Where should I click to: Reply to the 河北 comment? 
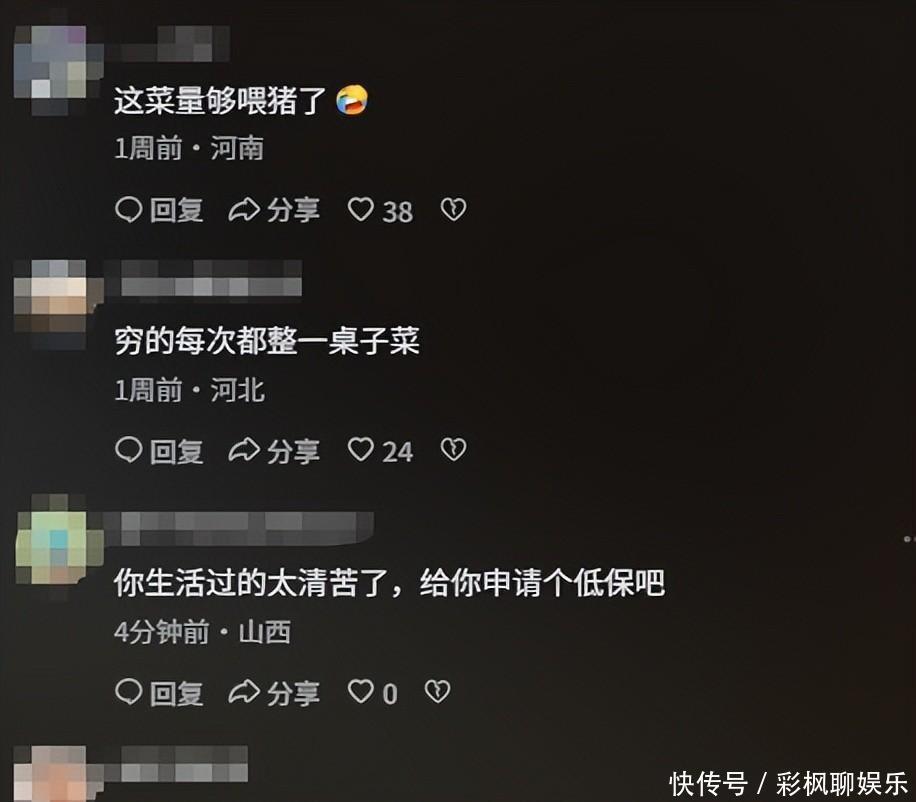point(159,451)
